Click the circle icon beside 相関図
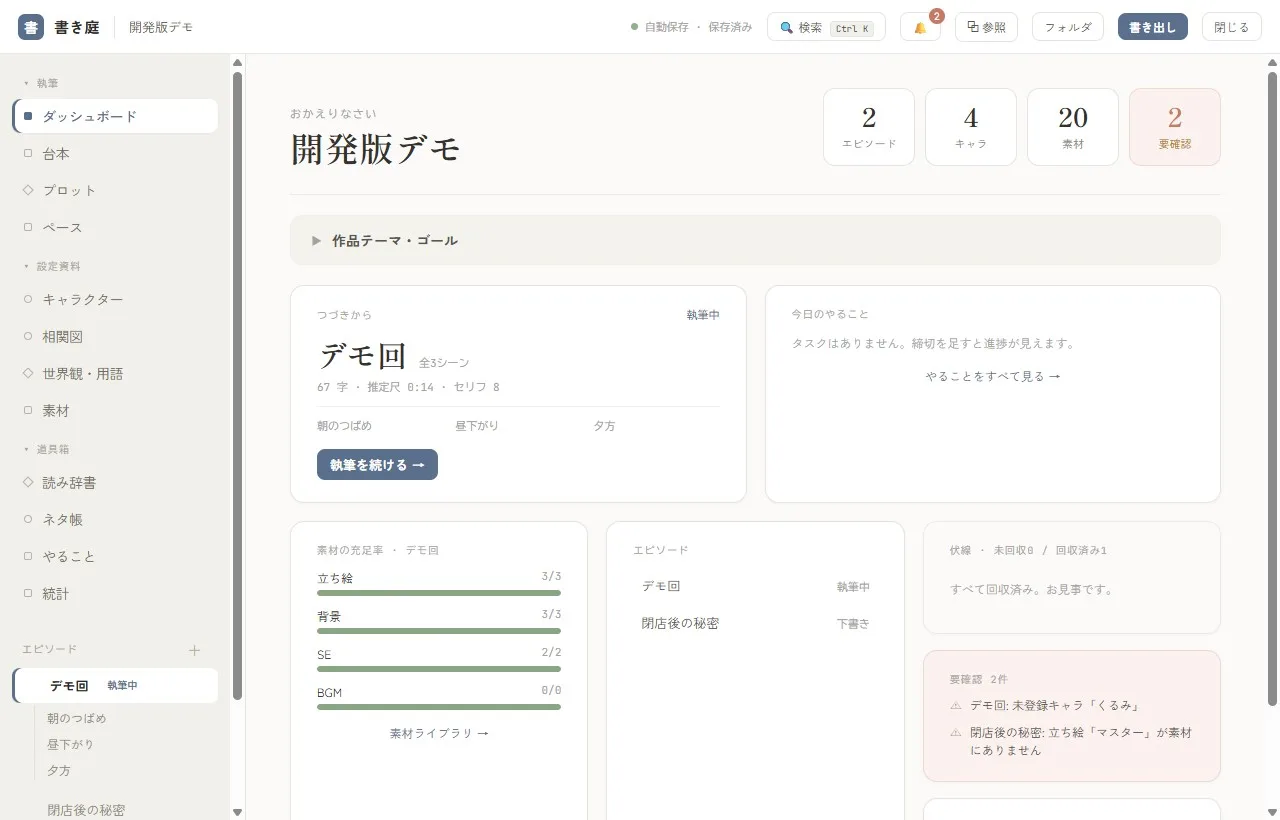1280x820 pixels. coord(28,336)
